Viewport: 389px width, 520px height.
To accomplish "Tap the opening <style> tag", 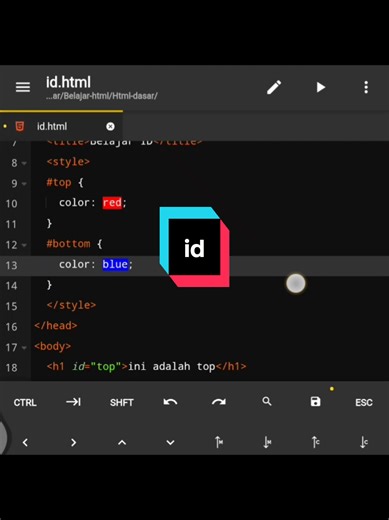I will pyautogui.click(x=68, y=162).
